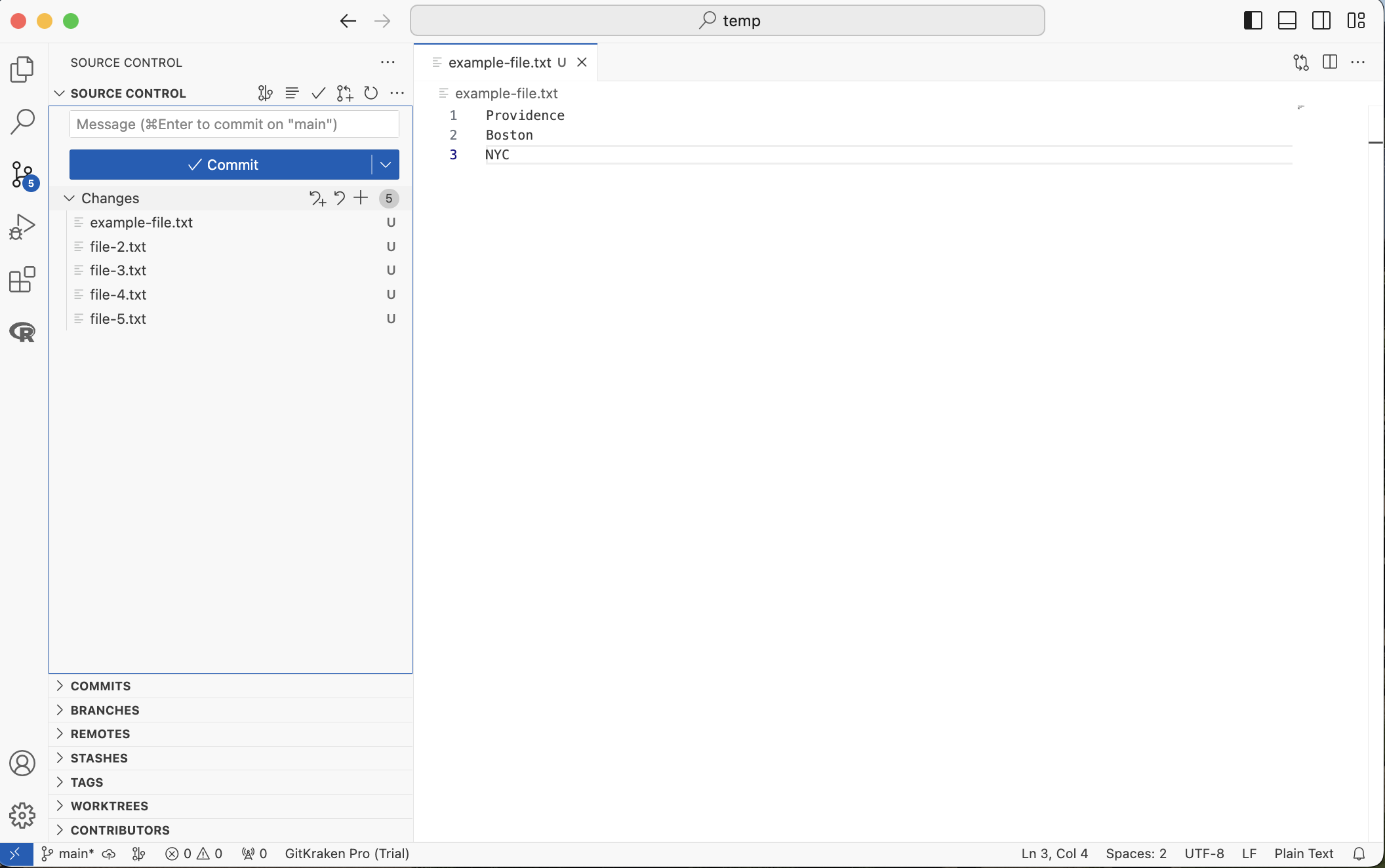Screen dimensions: 1385x868
Task: Click the commit message input field
Action: (234, 124)
